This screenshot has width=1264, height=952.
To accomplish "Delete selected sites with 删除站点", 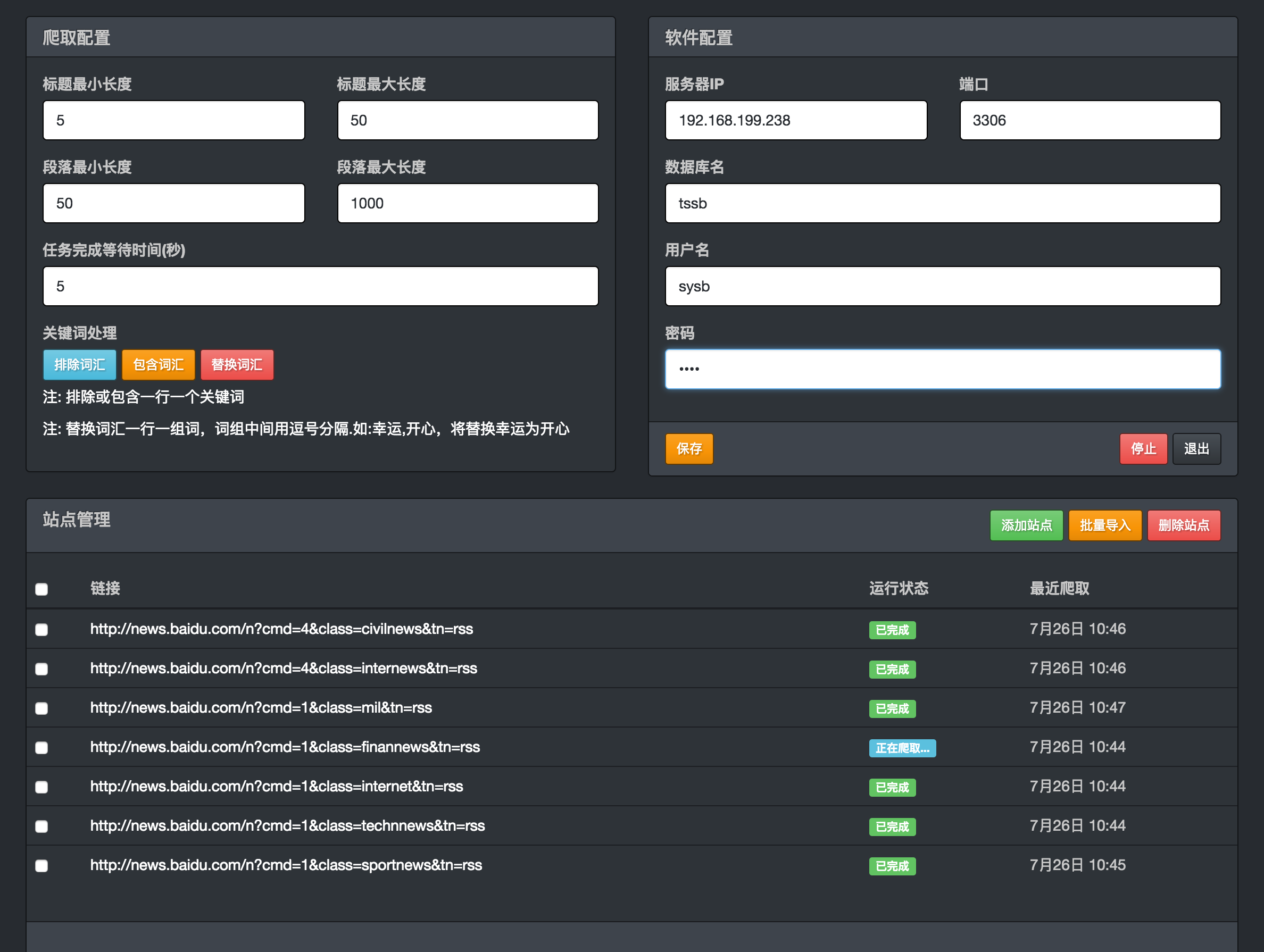I will point(1184,525).
